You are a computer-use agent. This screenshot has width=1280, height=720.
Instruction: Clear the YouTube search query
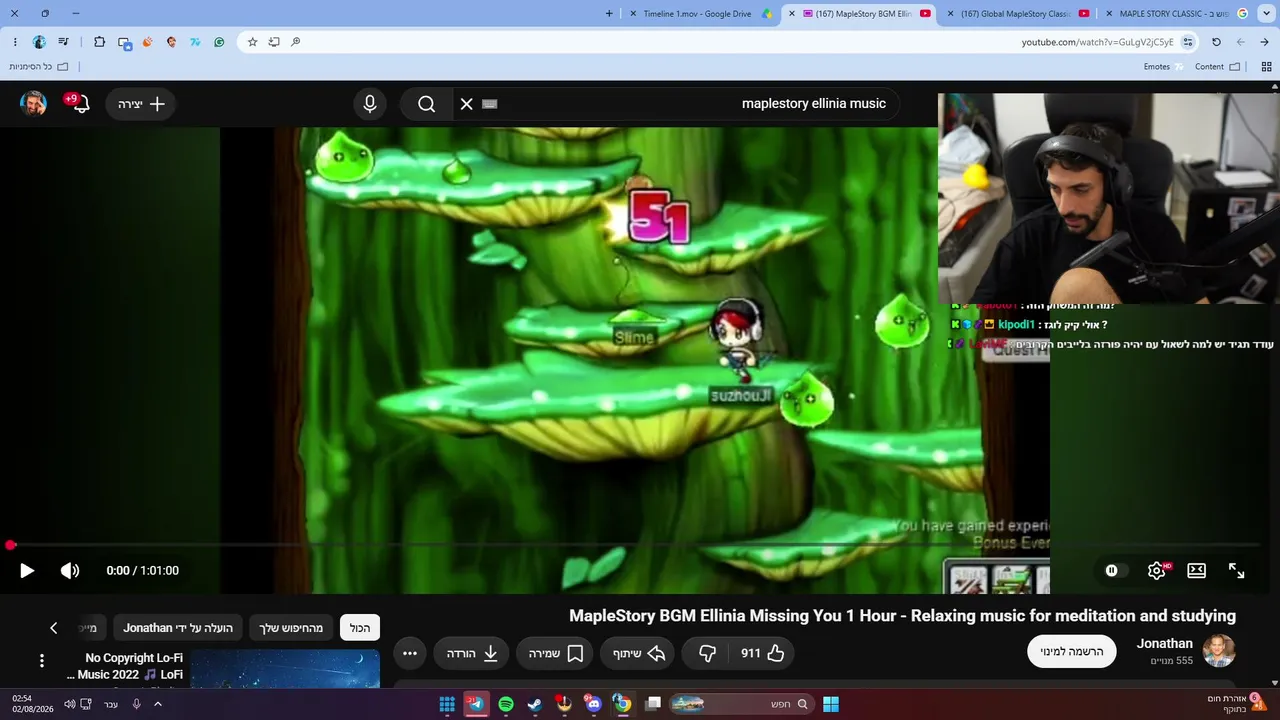(466, 104)
